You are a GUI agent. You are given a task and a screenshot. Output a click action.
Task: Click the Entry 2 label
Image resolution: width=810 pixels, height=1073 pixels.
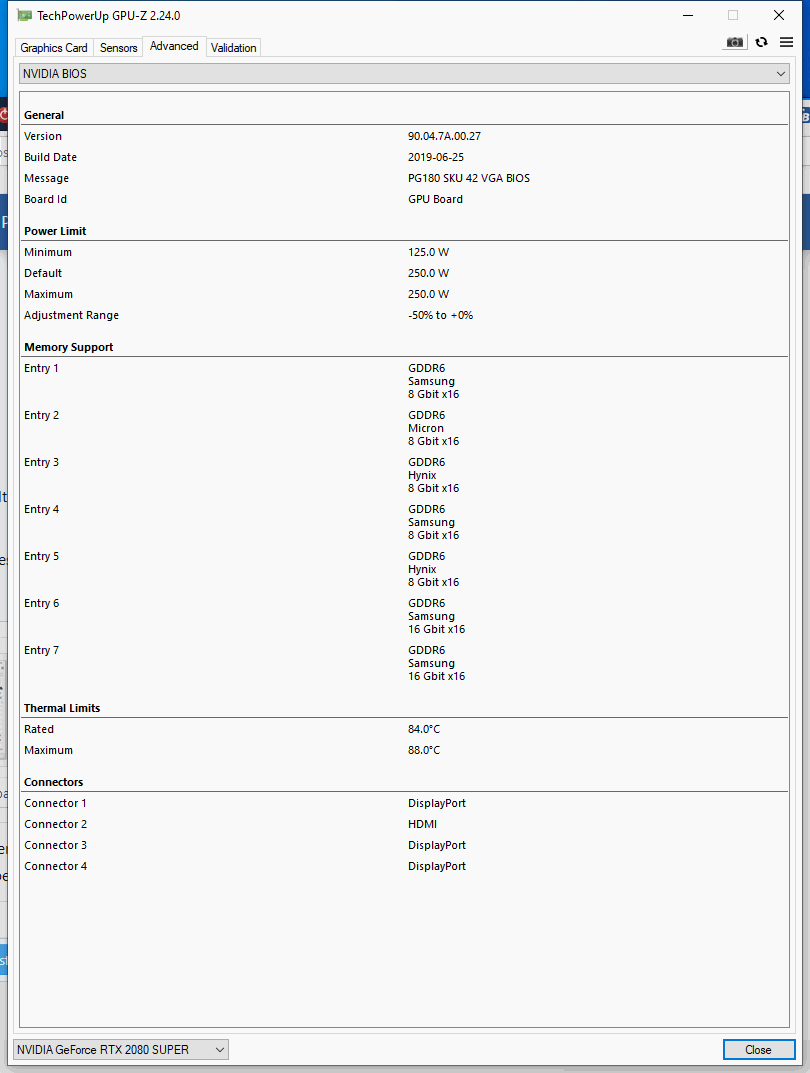point(41,415)
